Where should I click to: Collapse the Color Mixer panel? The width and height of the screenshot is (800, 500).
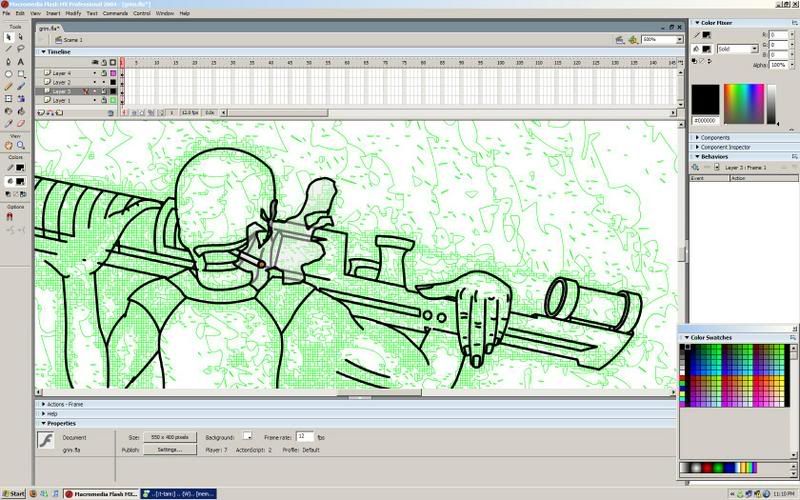[697, 23]
